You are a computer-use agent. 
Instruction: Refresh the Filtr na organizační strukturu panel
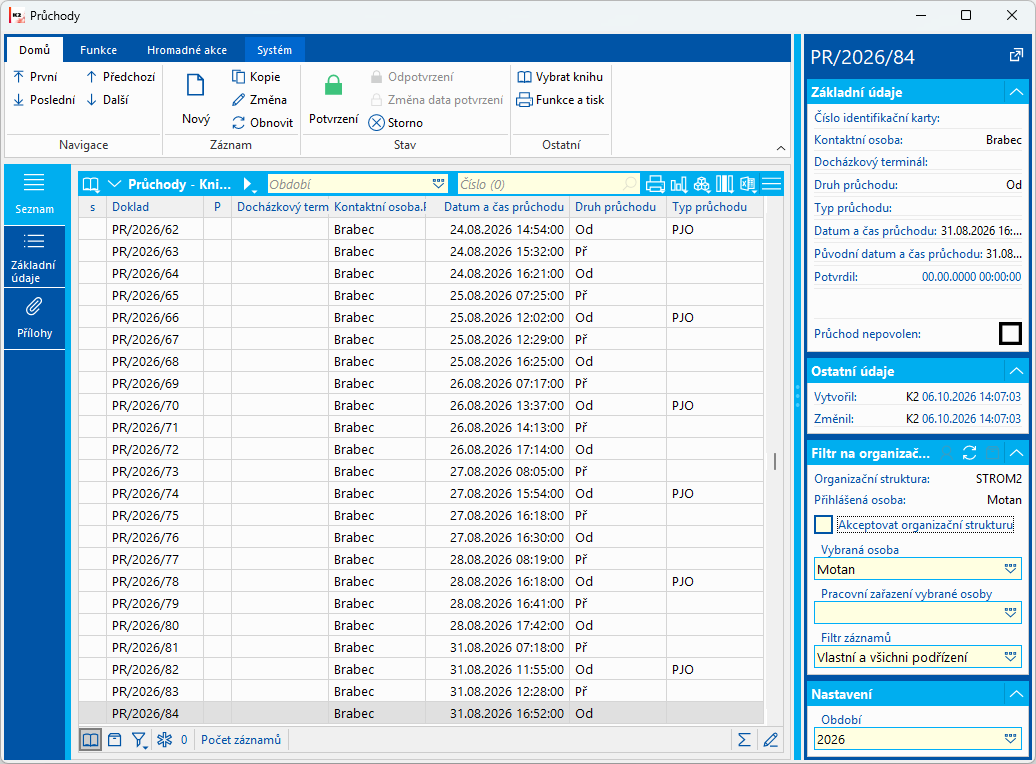[969, 453]
